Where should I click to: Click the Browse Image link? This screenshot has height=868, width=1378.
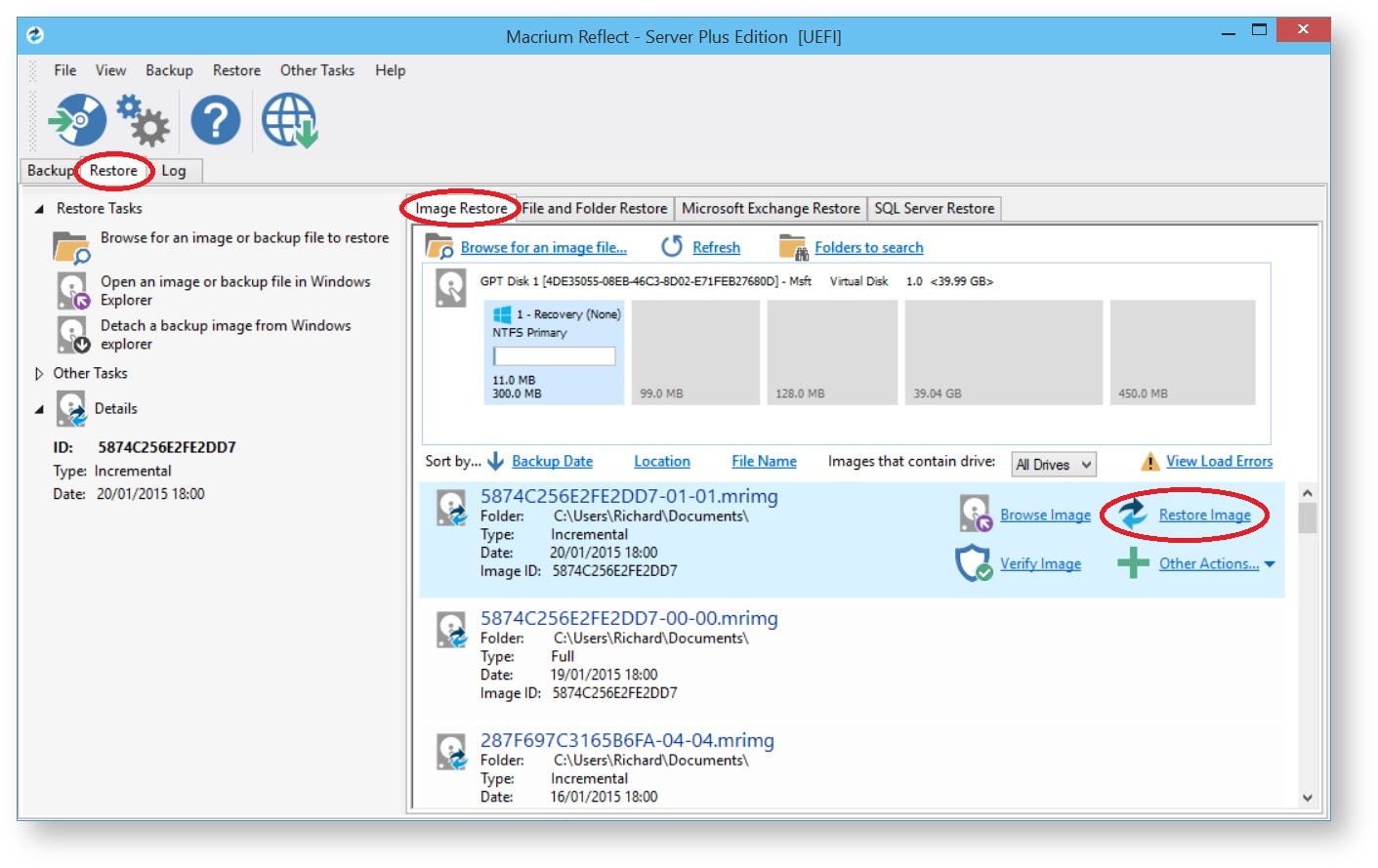tap(1045, 515)
